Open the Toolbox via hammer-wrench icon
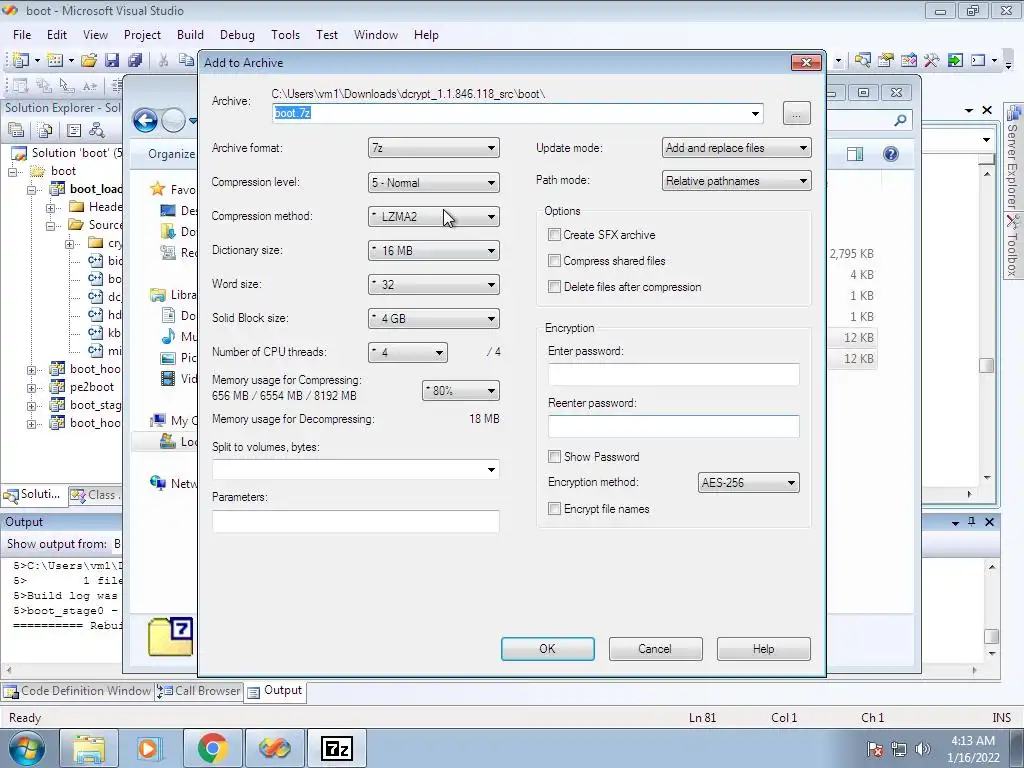This screenshot has width=1024, height=768. click(x=932, y=60)
